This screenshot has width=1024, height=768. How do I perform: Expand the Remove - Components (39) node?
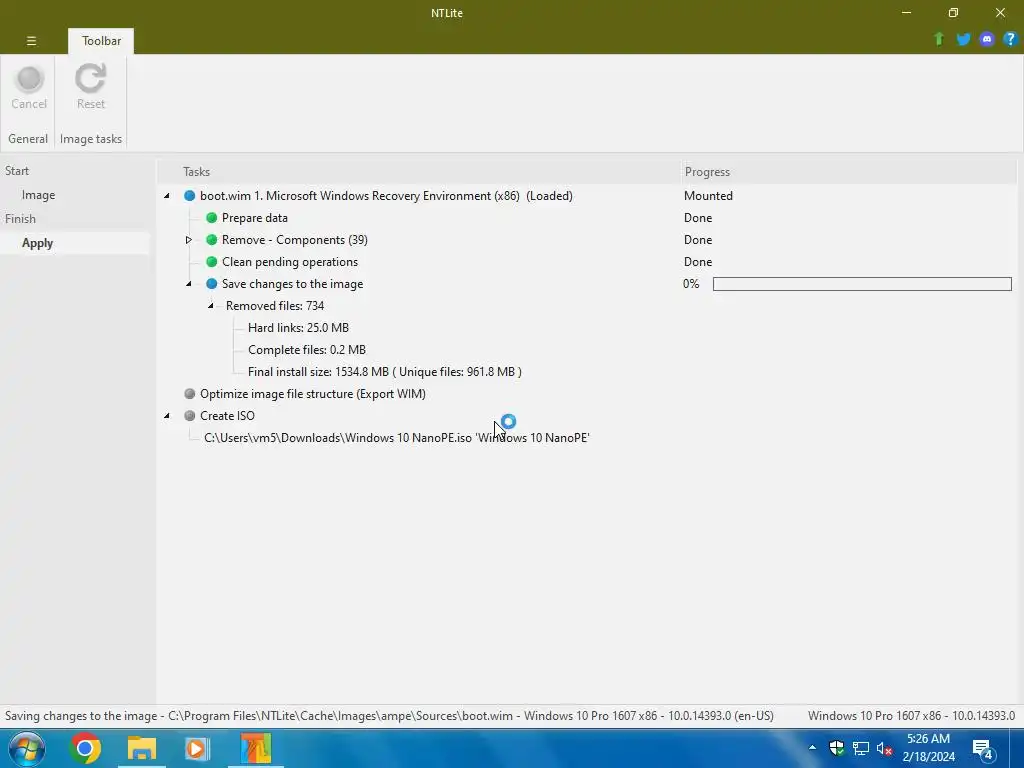pyautogui.click(x=189, y=240)
